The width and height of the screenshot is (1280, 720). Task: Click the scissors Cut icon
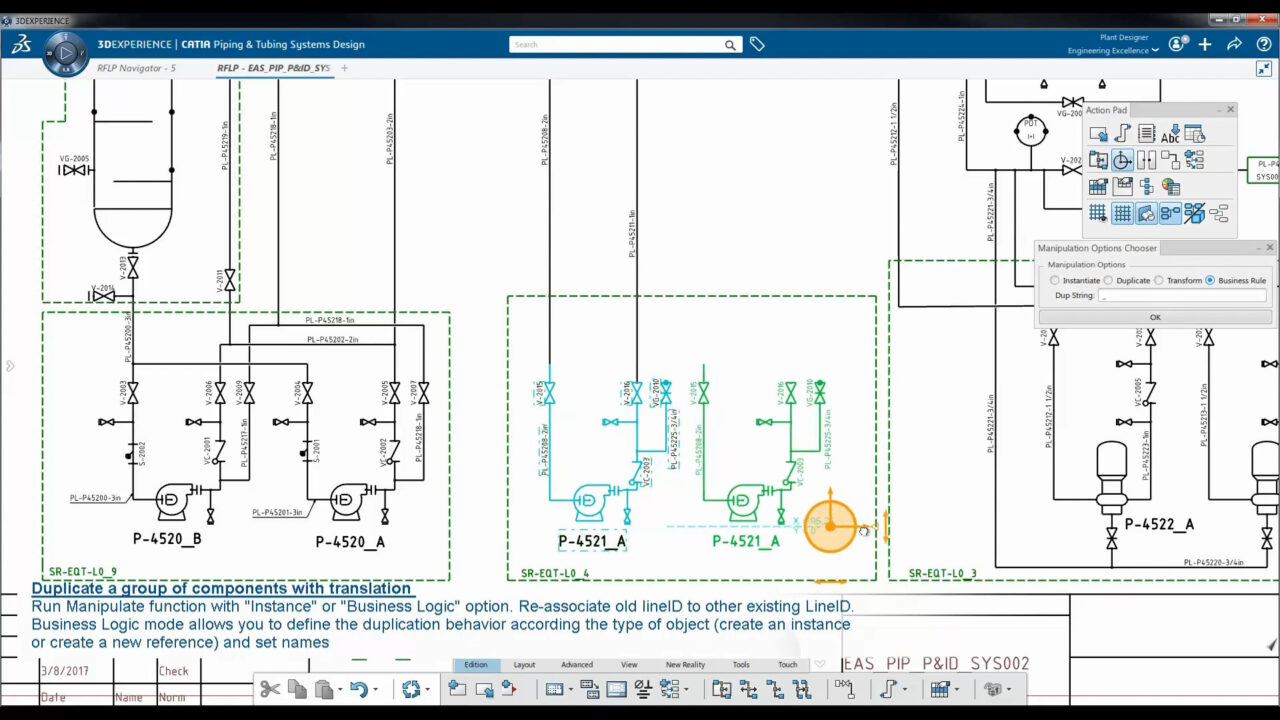coord(270,689)
